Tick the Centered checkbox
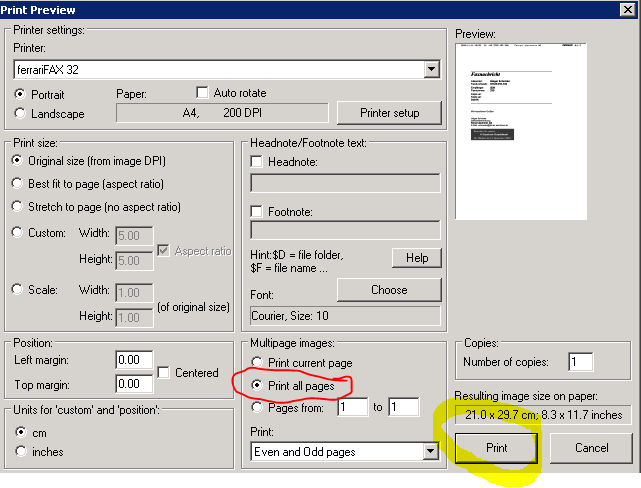 click(x=165, y=373)
